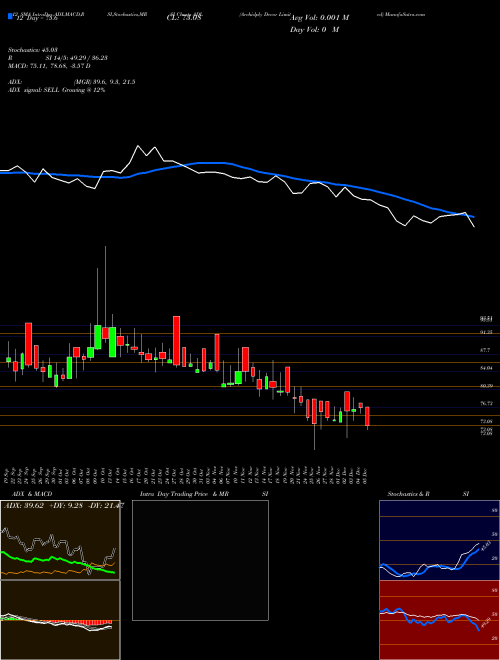Click the RSI 14/3: 49.29 / 36.23 line
The height and width of the screenshot is (660, 500).
[58, 58]
